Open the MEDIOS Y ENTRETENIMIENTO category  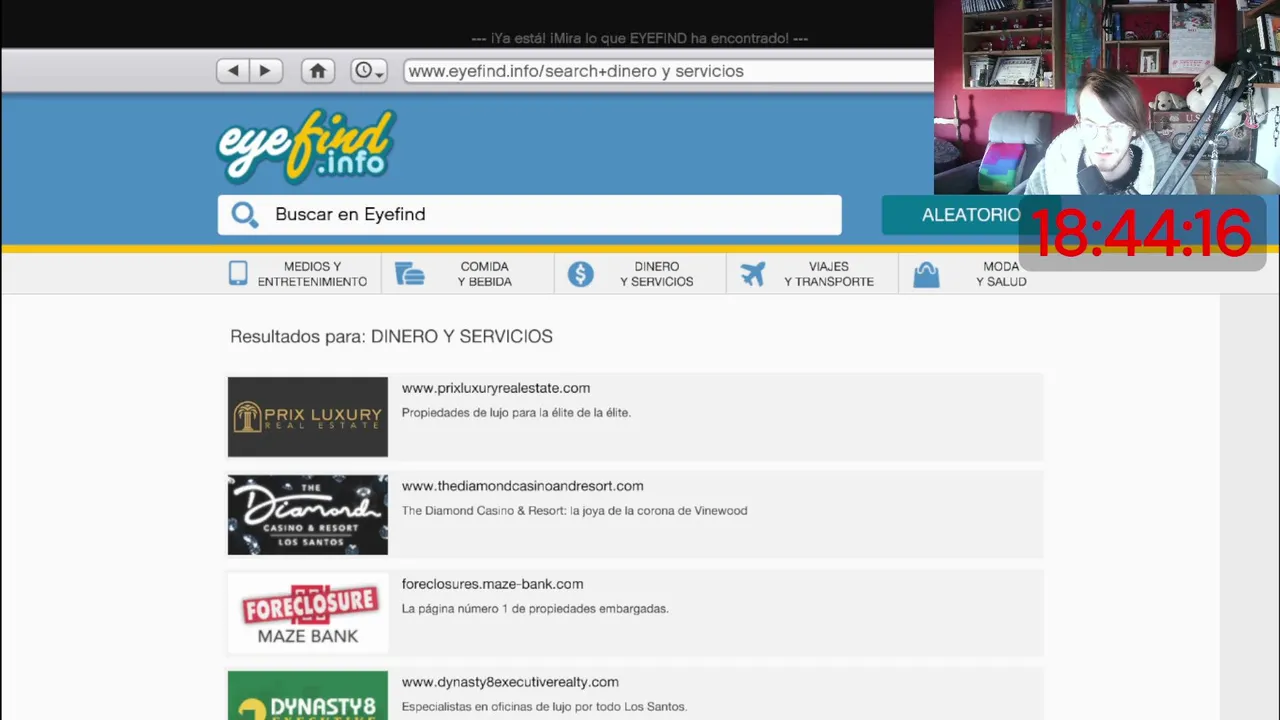pyautogui.click(x=312, y=274)
